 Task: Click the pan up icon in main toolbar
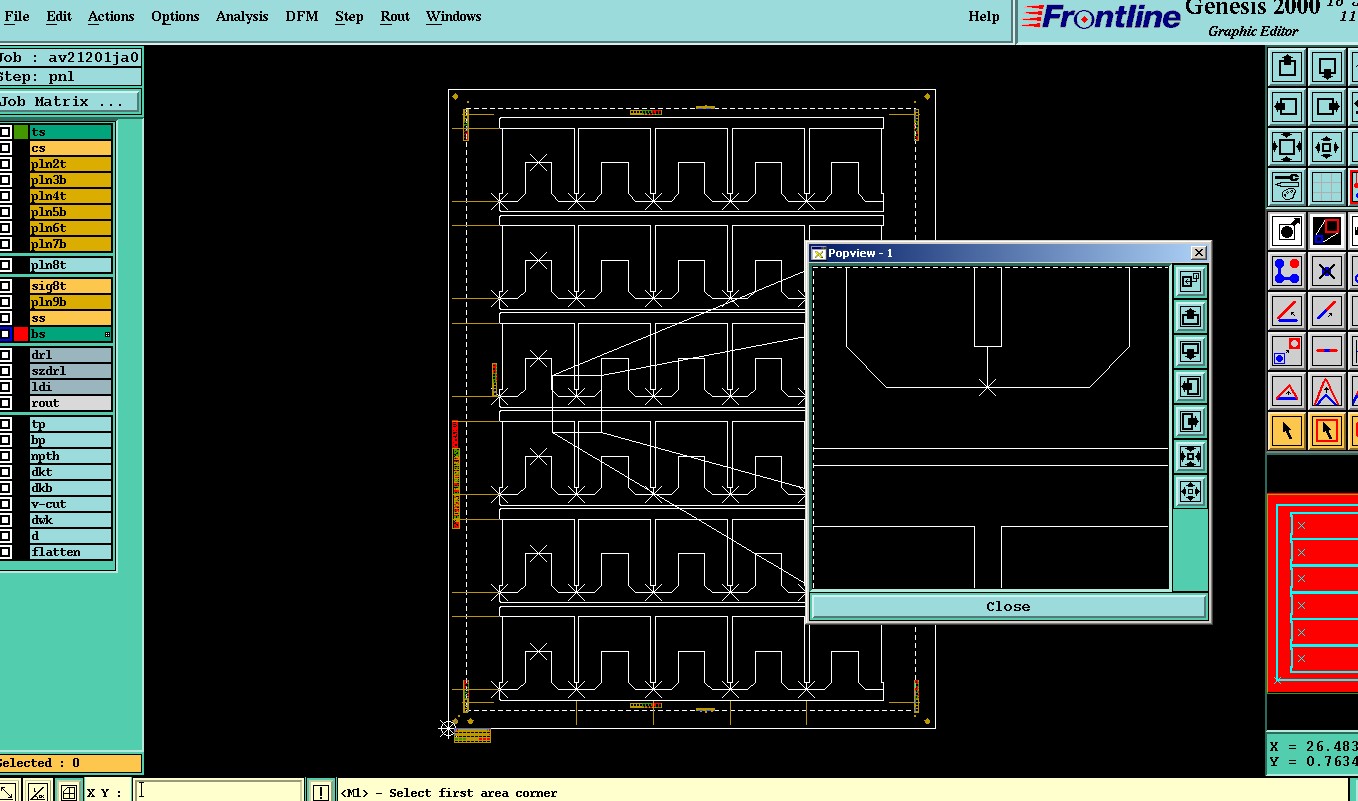point(1287,67)
